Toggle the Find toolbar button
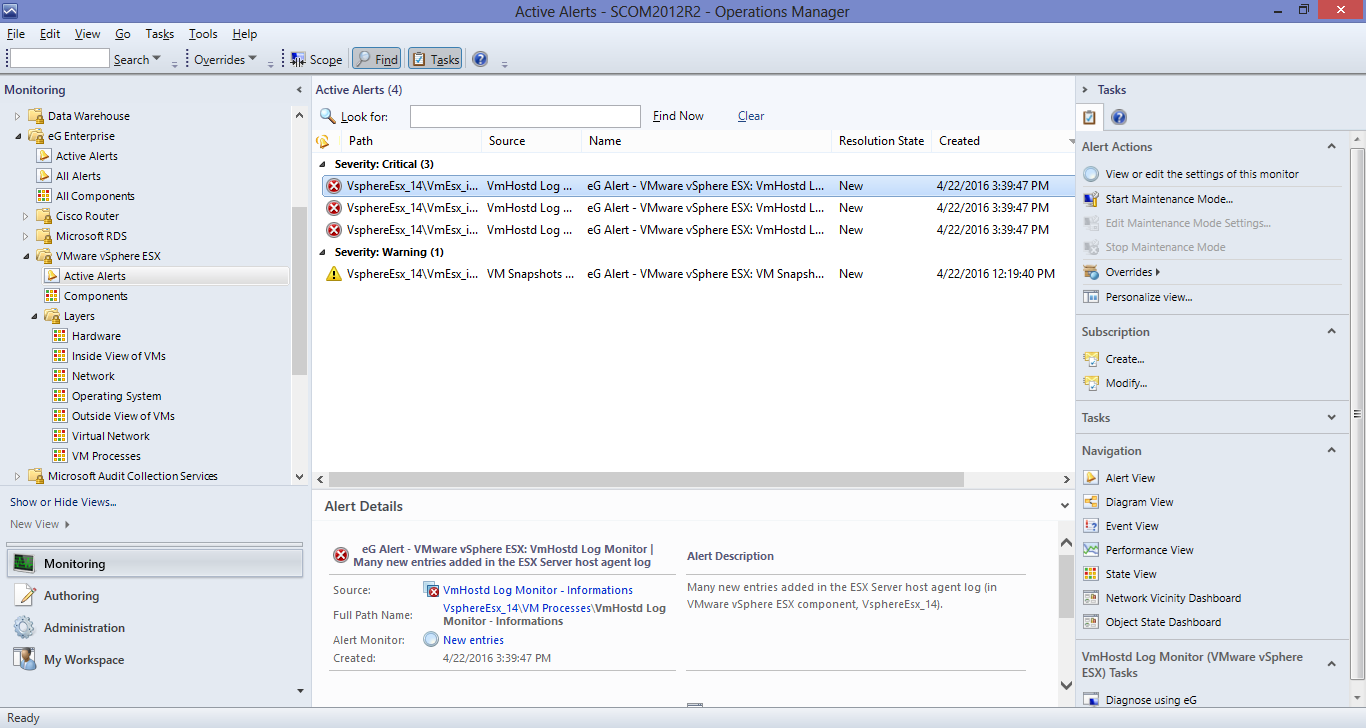The image size is (1366, 728). click(376, 60)
